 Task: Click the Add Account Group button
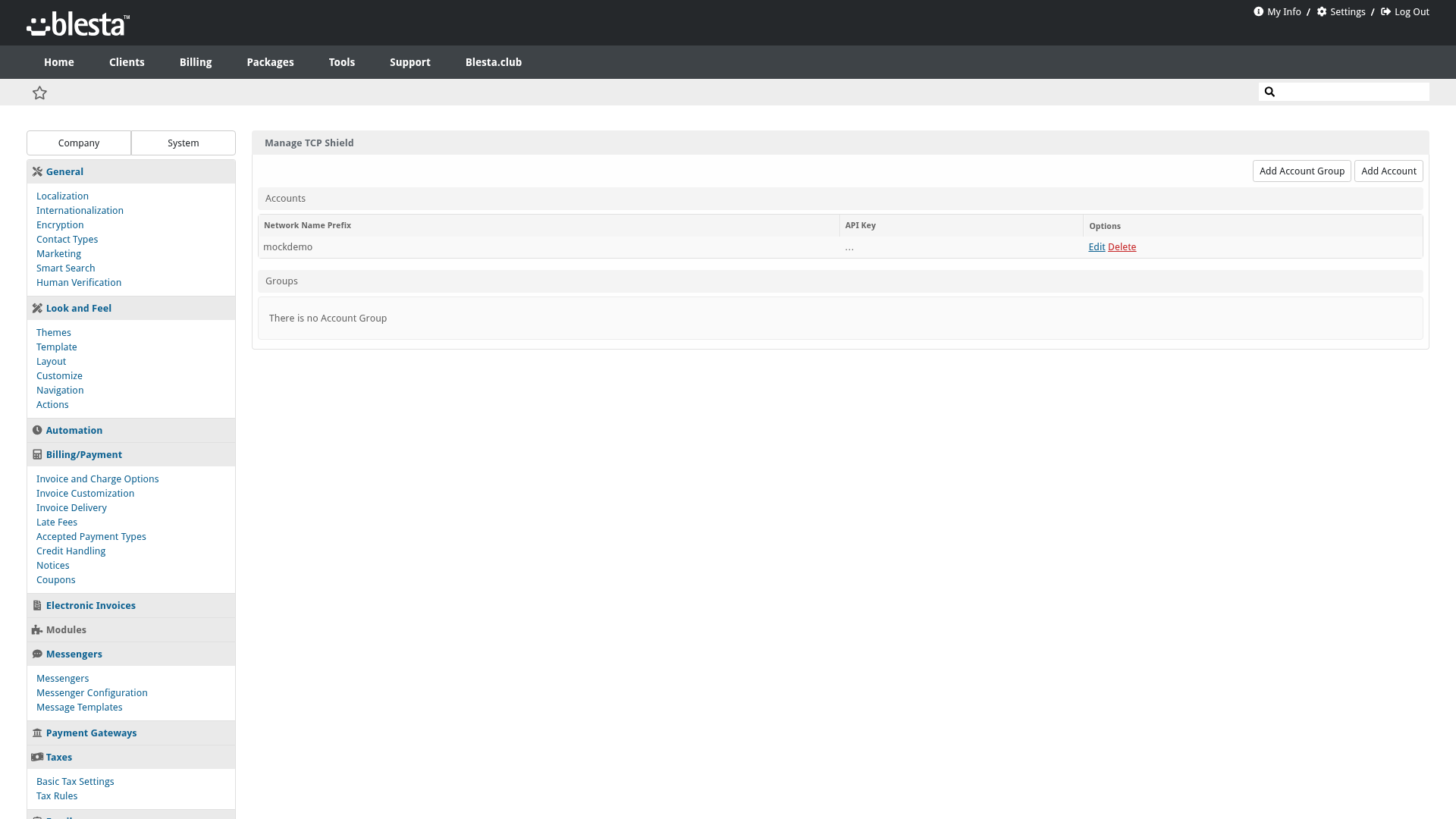click(1301, 171)
